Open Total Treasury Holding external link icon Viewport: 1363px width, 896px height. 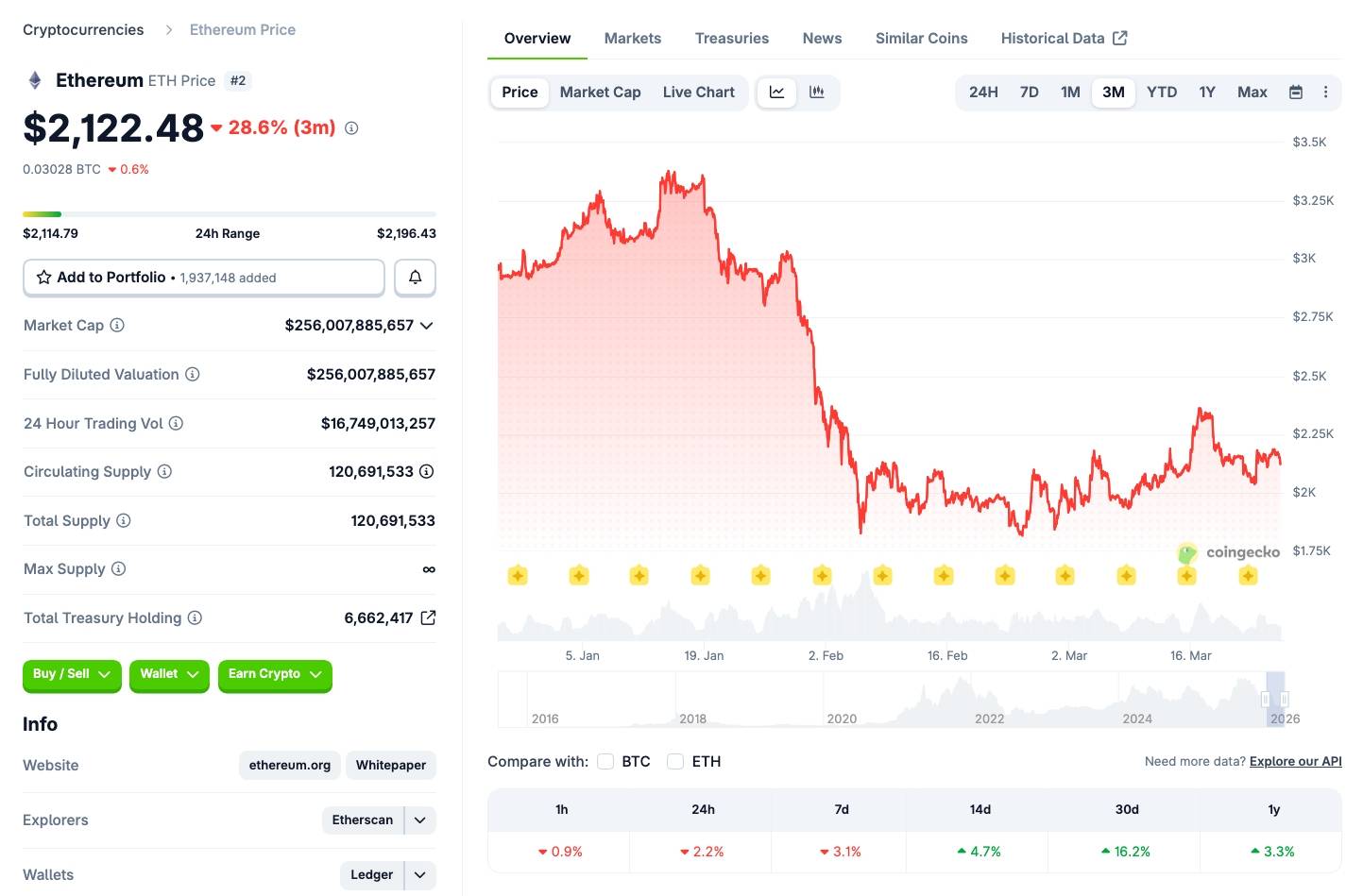(x=428, y=617)
